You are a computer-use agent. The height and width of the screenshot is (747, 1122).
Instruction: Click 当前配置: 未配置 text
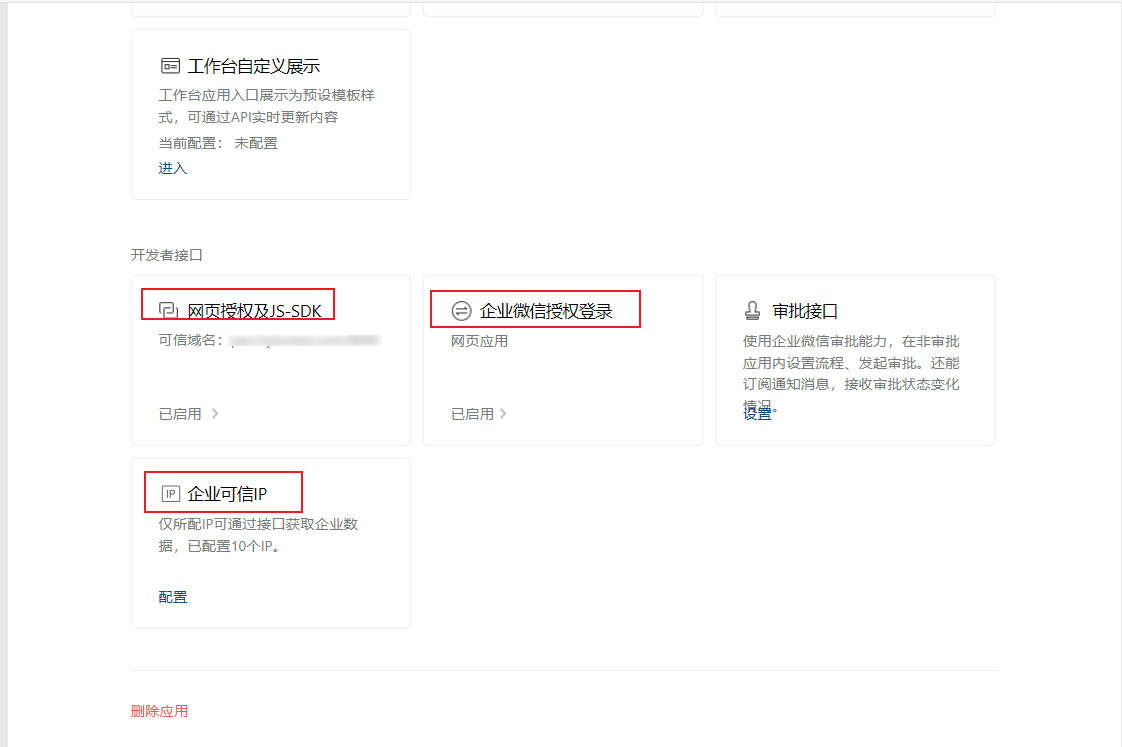tap(218, 143)
